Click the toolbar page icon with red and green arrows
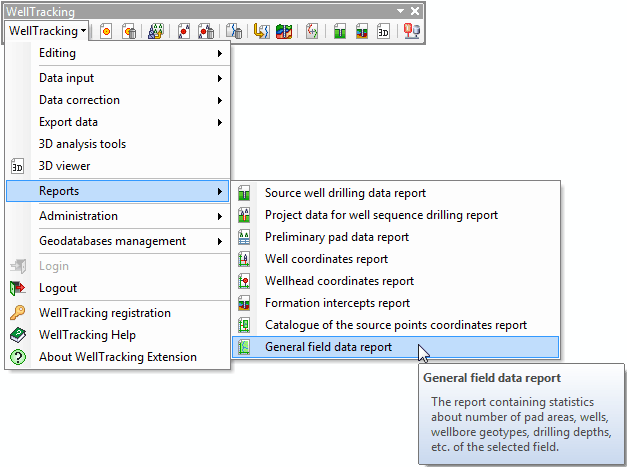This screenshot has height=467, width=627. coord(312,31)
